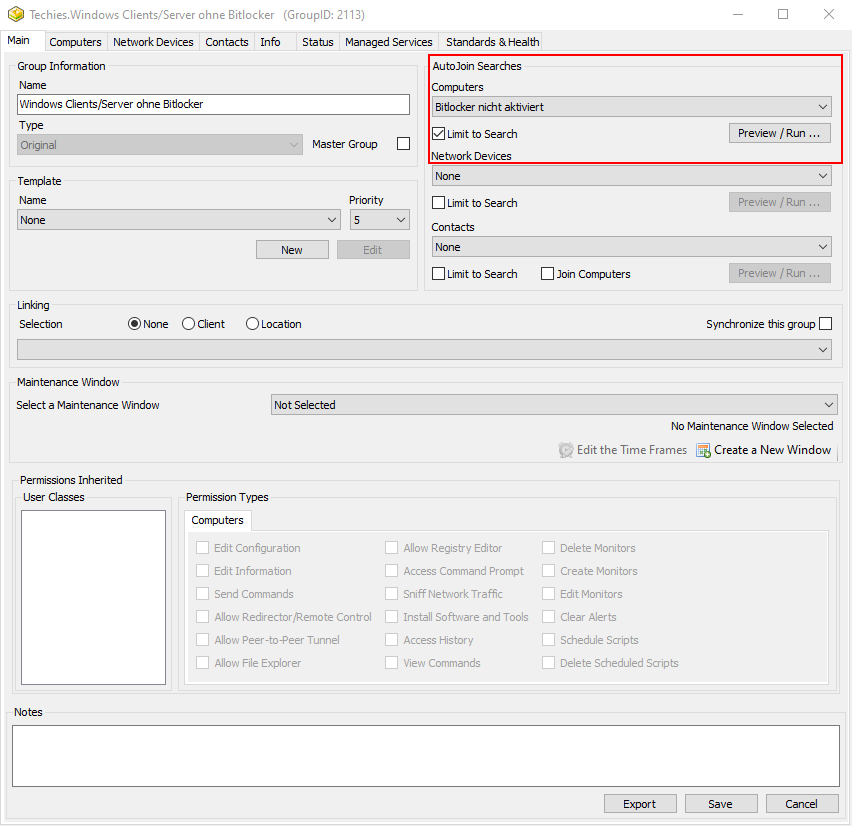Open the Maintenance Window selection dropdown
Viewport: 852px width, 826px height.
(x=554, y=405)
